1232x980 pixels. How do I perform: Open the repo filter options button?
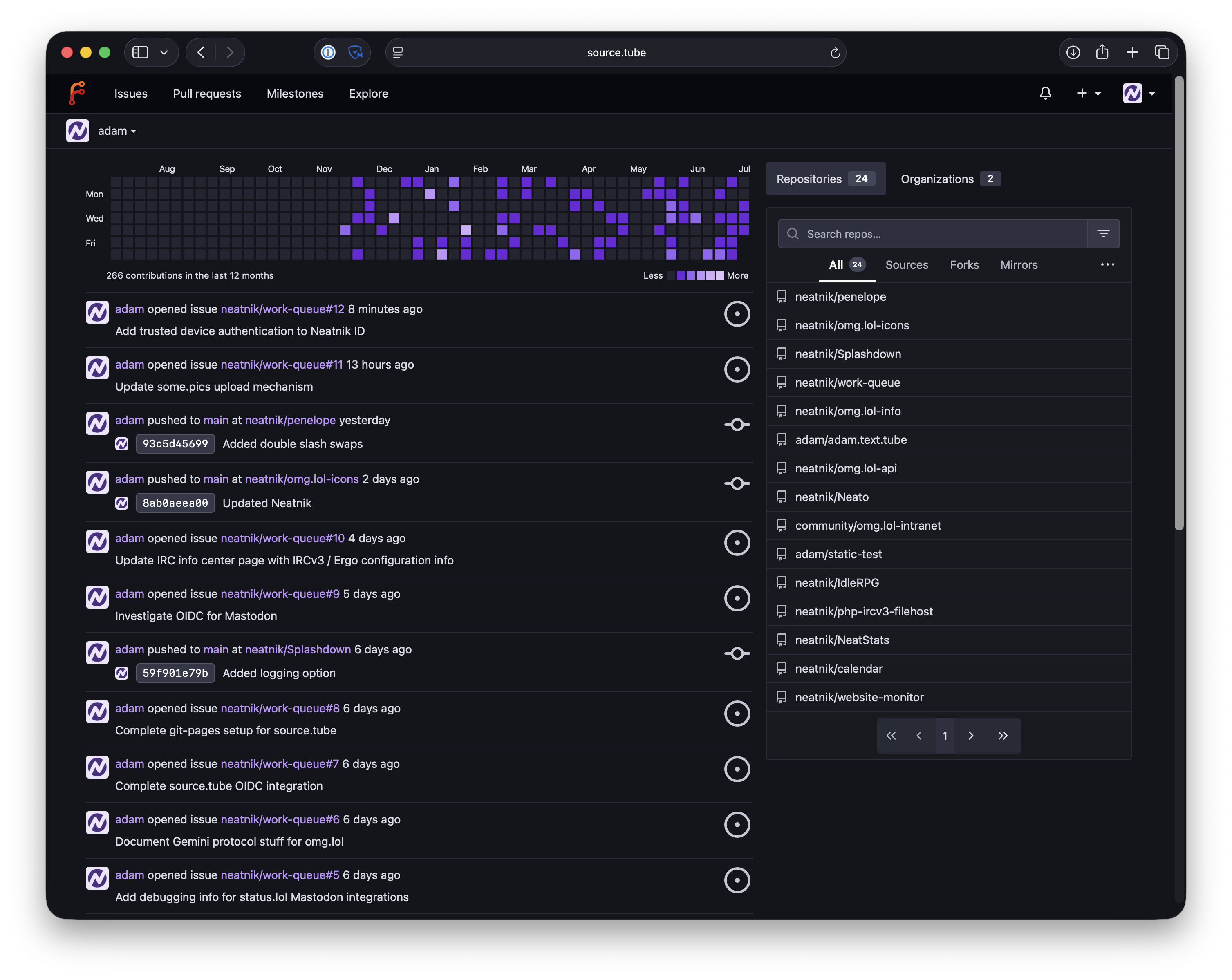(x=1103, y=234)
